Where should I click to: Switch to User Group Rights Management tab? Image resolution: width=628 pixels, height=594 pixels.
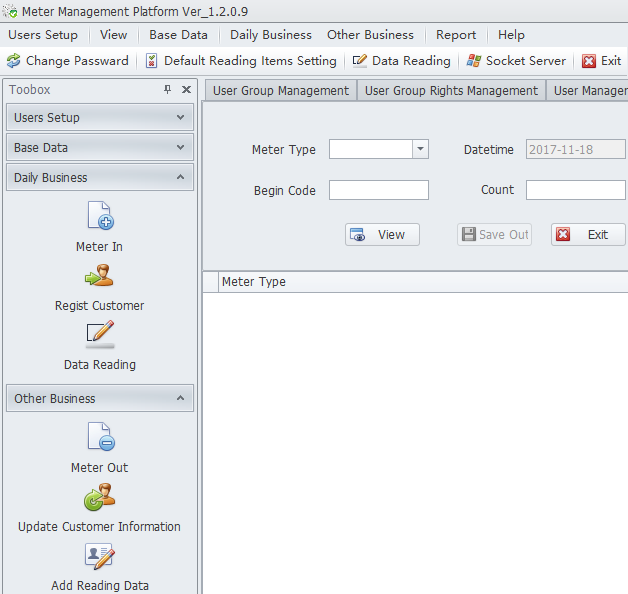451,91
